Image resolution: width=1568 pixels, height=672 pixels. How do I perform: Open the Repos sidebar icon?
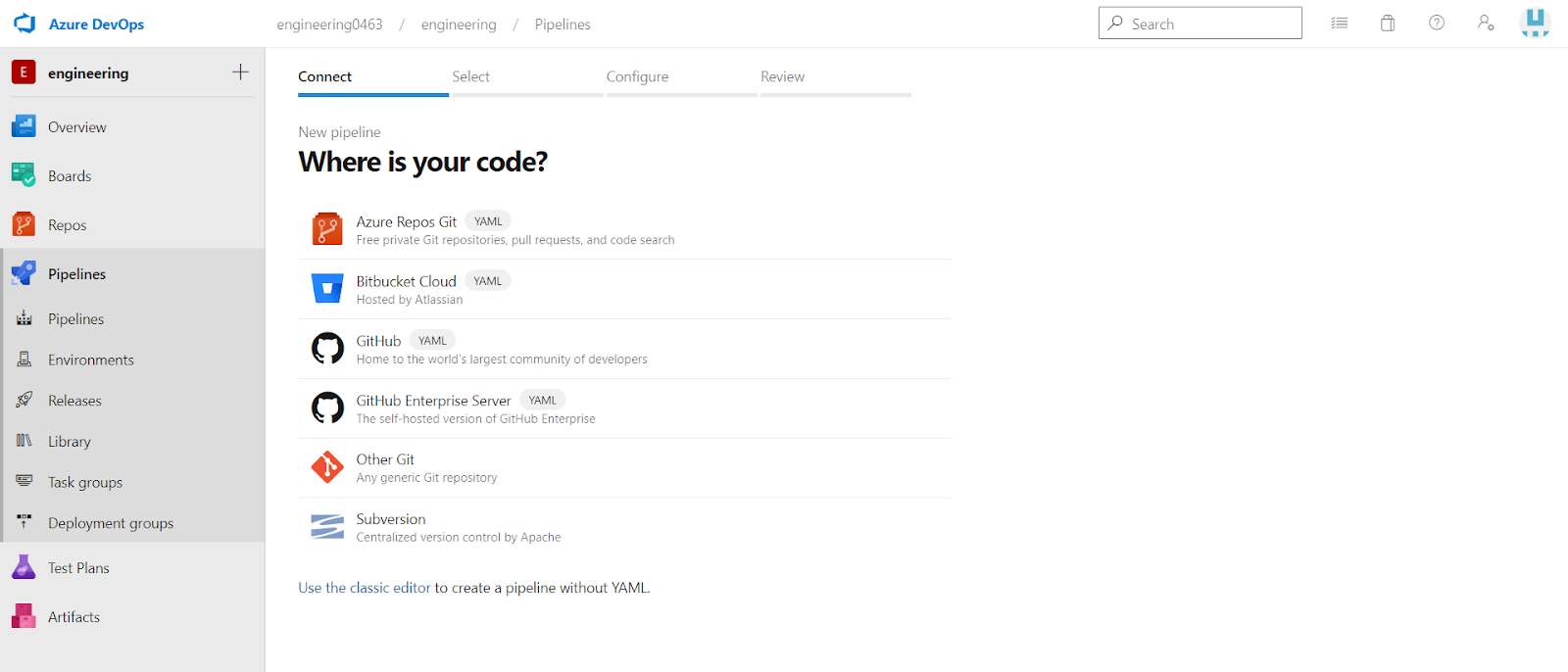[x=24, y=224]
